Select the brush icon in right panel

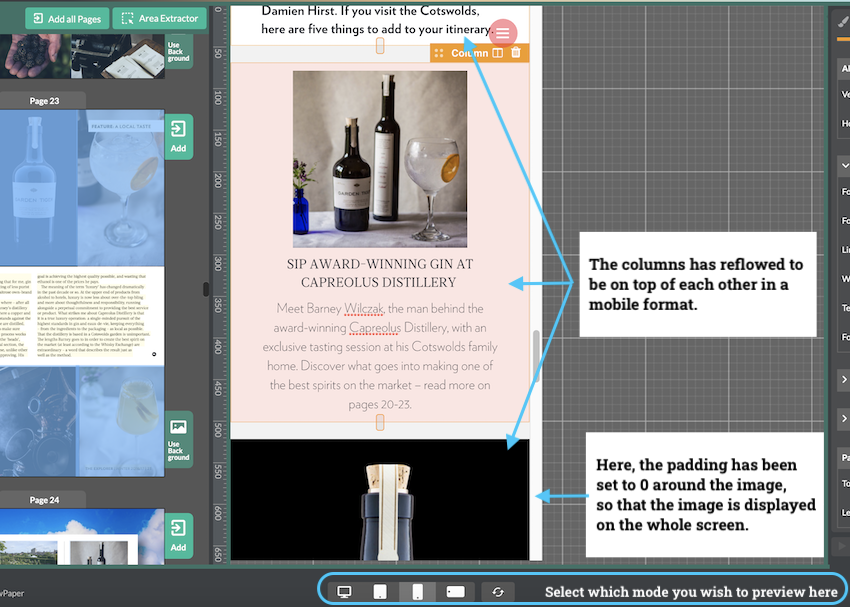click(x=843, y=22)
